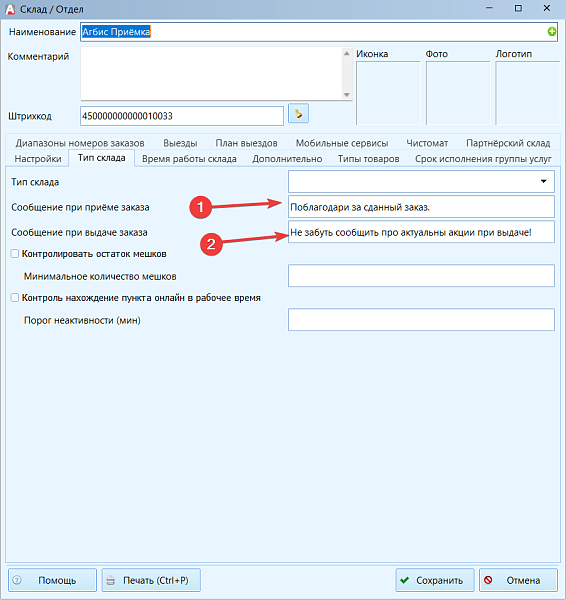The height and width of the screenshot is (600, 566).
Task: Select the Выезды tab
Action: click(x=180, y=143)
